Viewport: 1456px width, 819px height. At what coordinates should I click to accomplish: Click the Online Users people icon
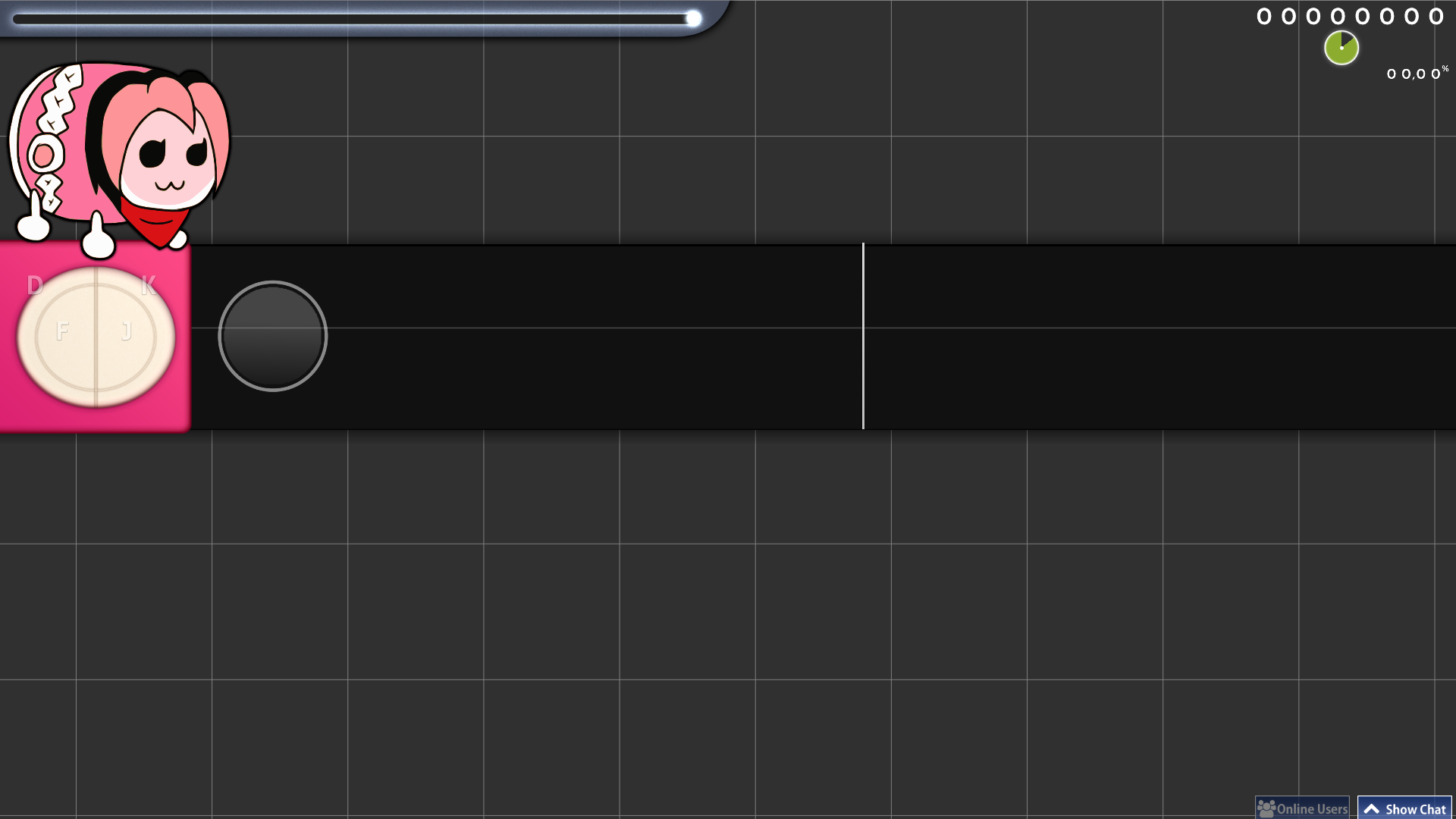click(1266, 809)
